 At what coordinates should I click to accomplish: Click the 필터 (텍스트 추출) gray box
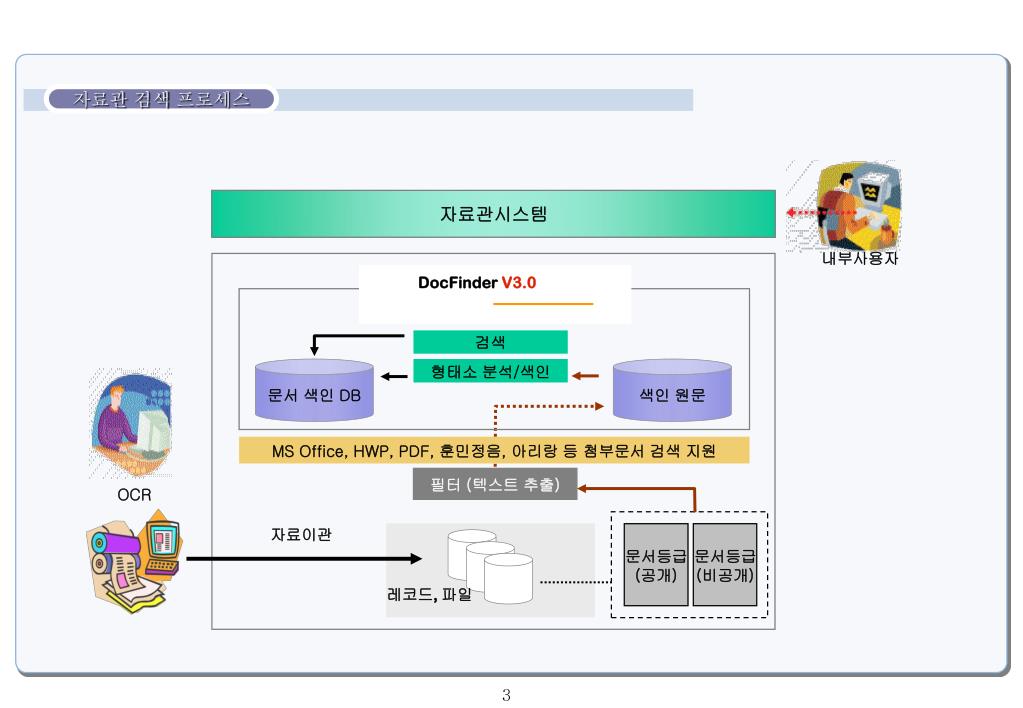pyautogui.click(x=495, y=484)
